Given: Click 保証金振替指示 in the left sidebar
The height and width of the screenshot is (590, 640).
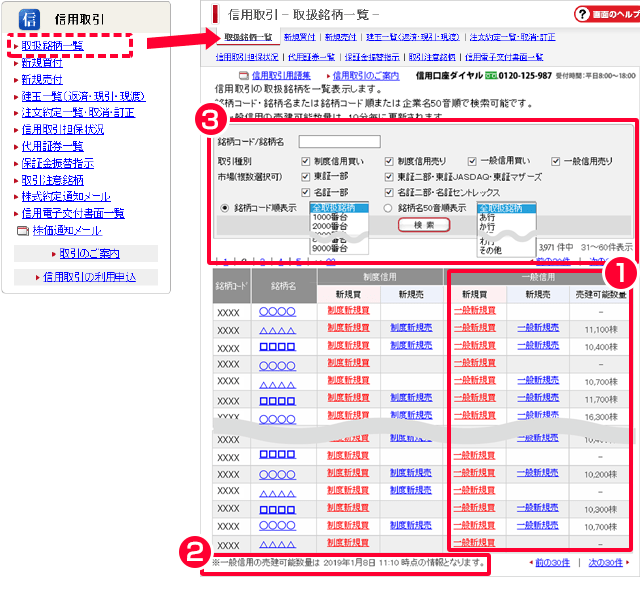Looking at the screenshot, I should pos(58,163).
